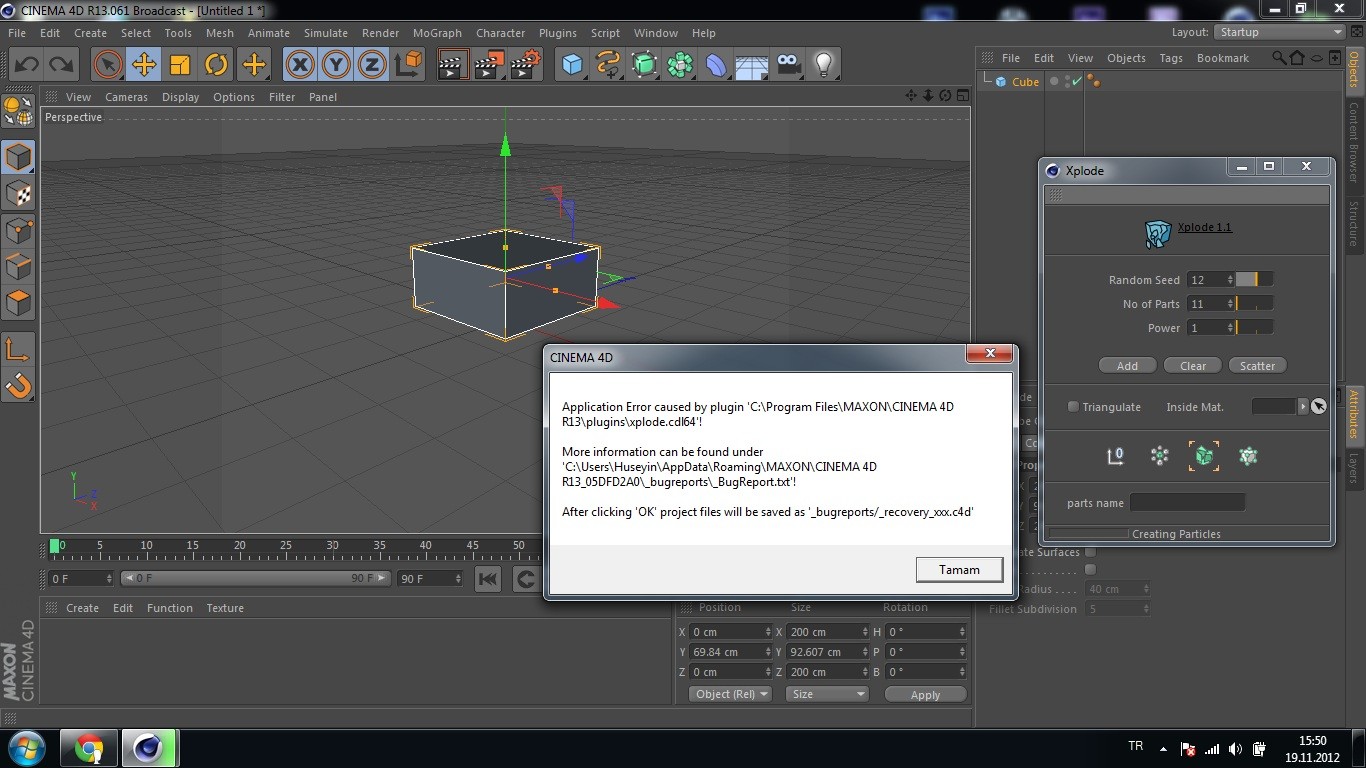This screenshot has height=768, width=1366.
Task: Open the MoGraph menu
Action: click(x=436, y=33)
